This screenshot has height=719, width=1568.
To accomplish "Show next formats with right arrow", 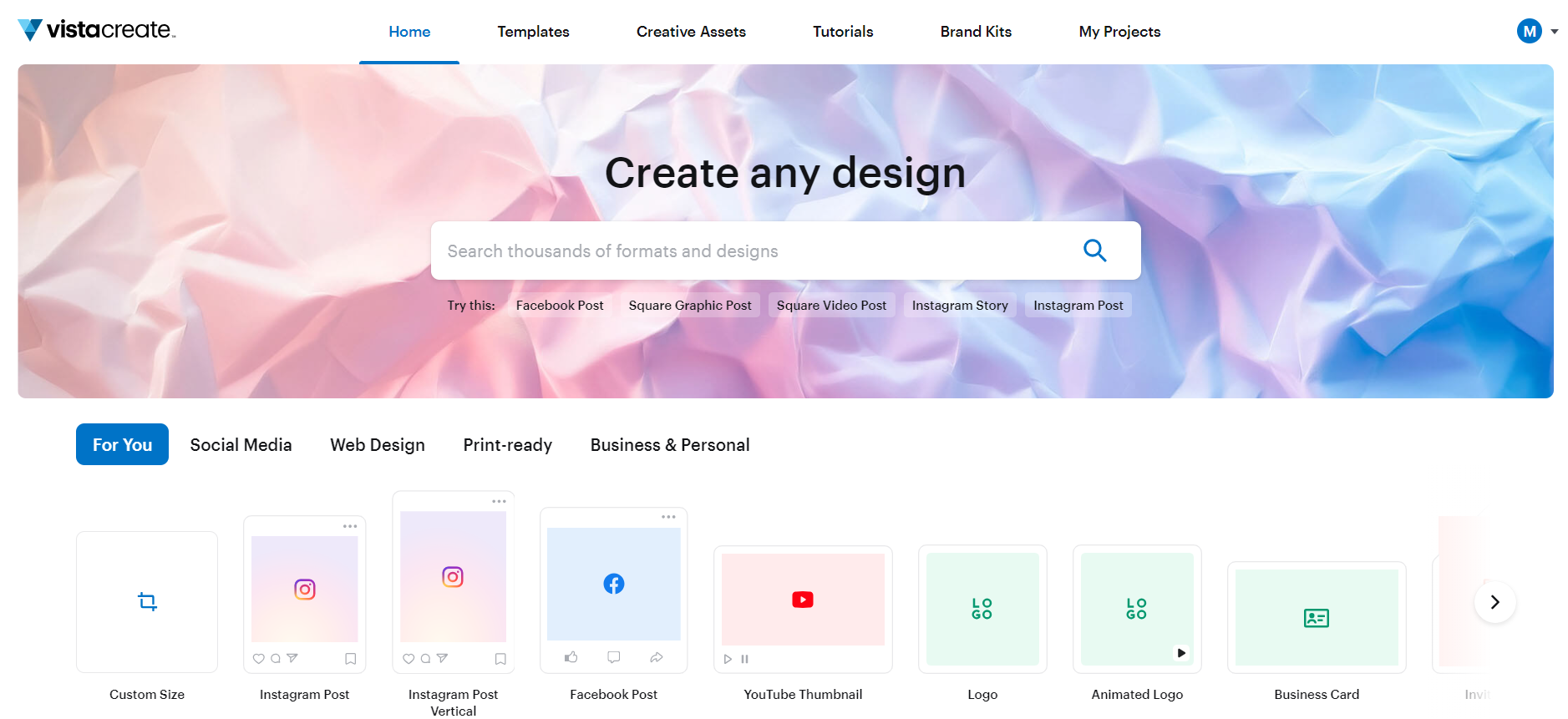I will point(1494,602).
